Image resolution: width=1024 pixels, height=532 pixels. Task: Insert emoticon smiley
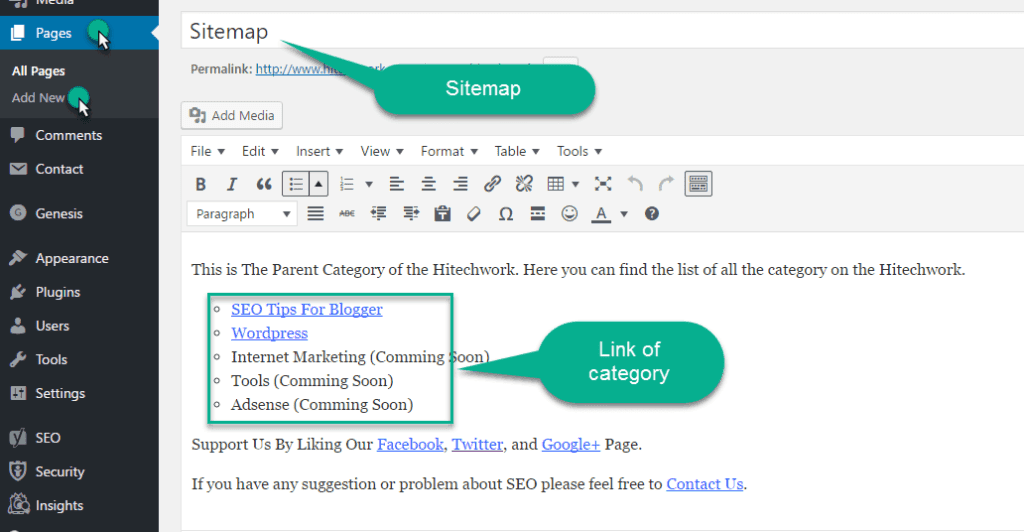[569, 213]
